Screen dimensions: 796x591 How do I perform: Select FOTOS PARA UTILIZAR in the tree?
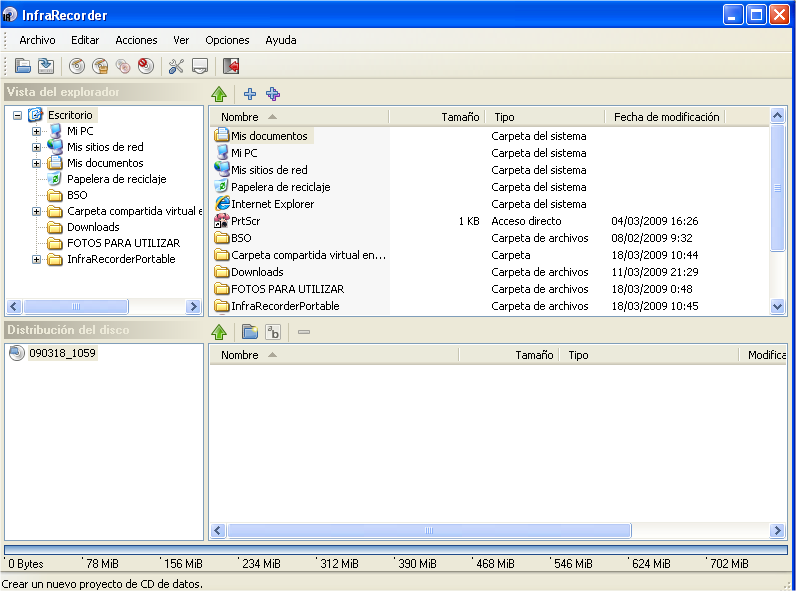[x=123, y=243]
